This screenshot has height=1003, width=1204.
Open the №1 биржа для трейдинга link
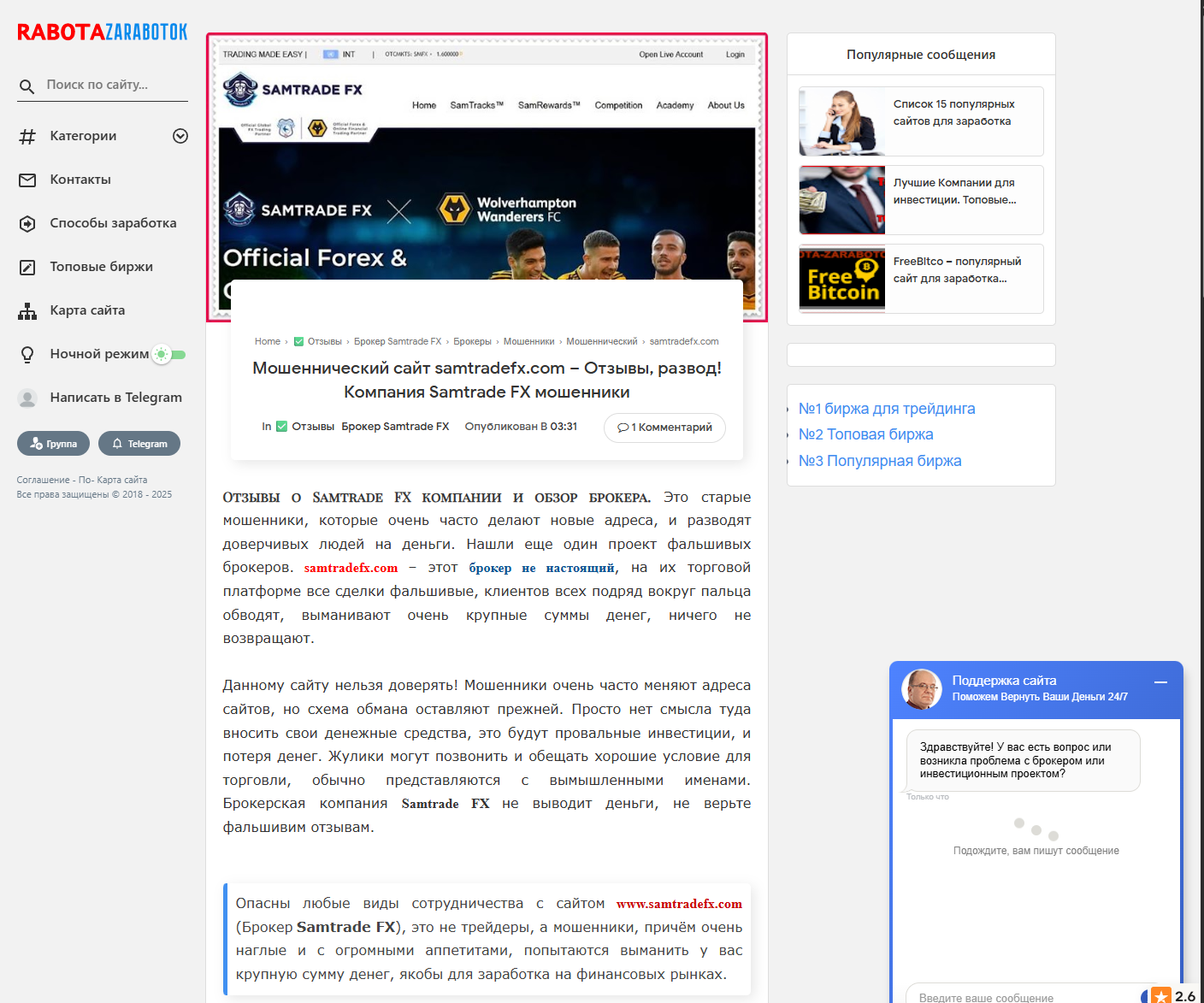pyautogui.click(x=886, y=409)
